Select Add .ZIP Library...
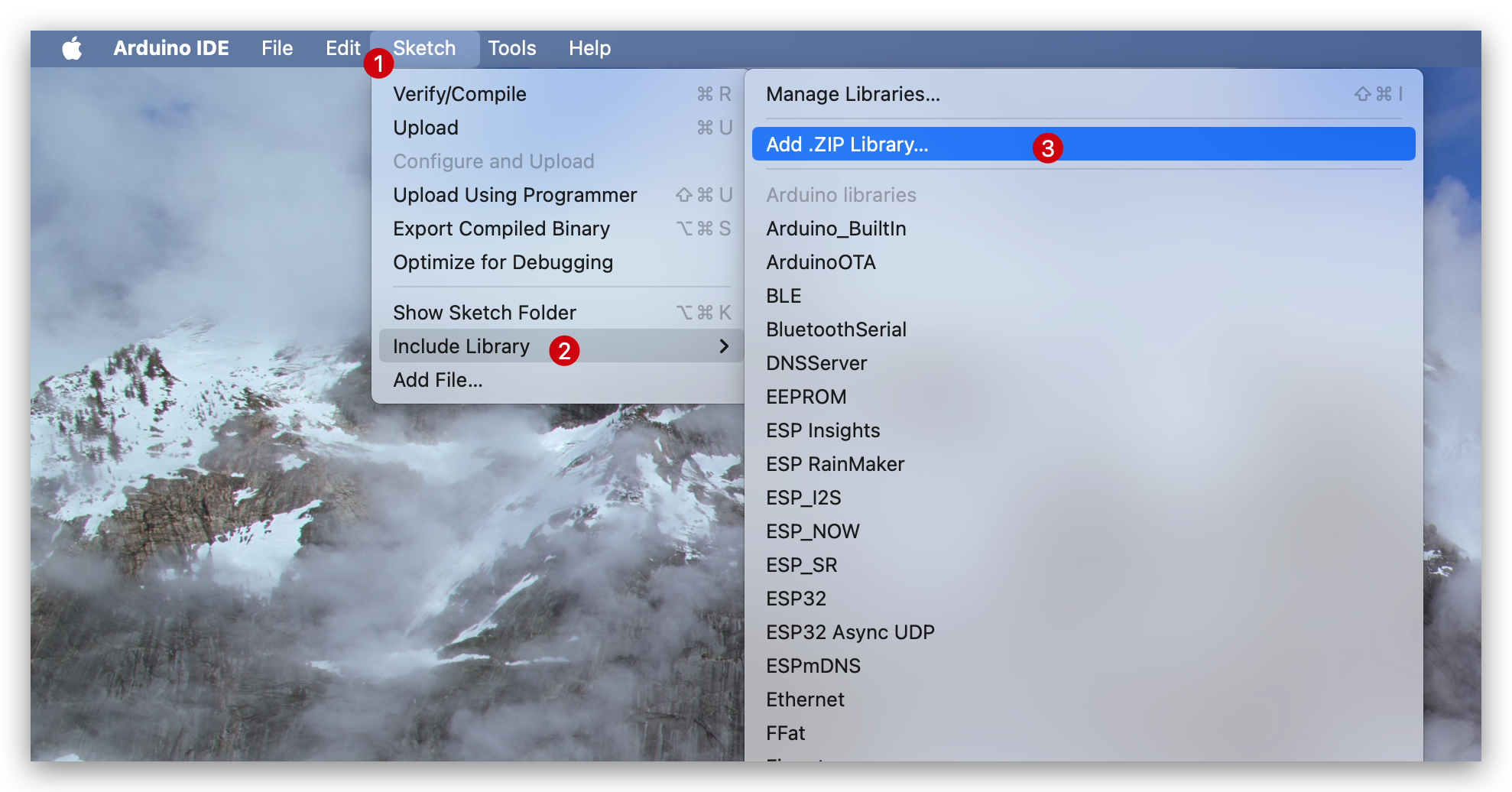The image size is (1512, 792). click(1083, 144)
